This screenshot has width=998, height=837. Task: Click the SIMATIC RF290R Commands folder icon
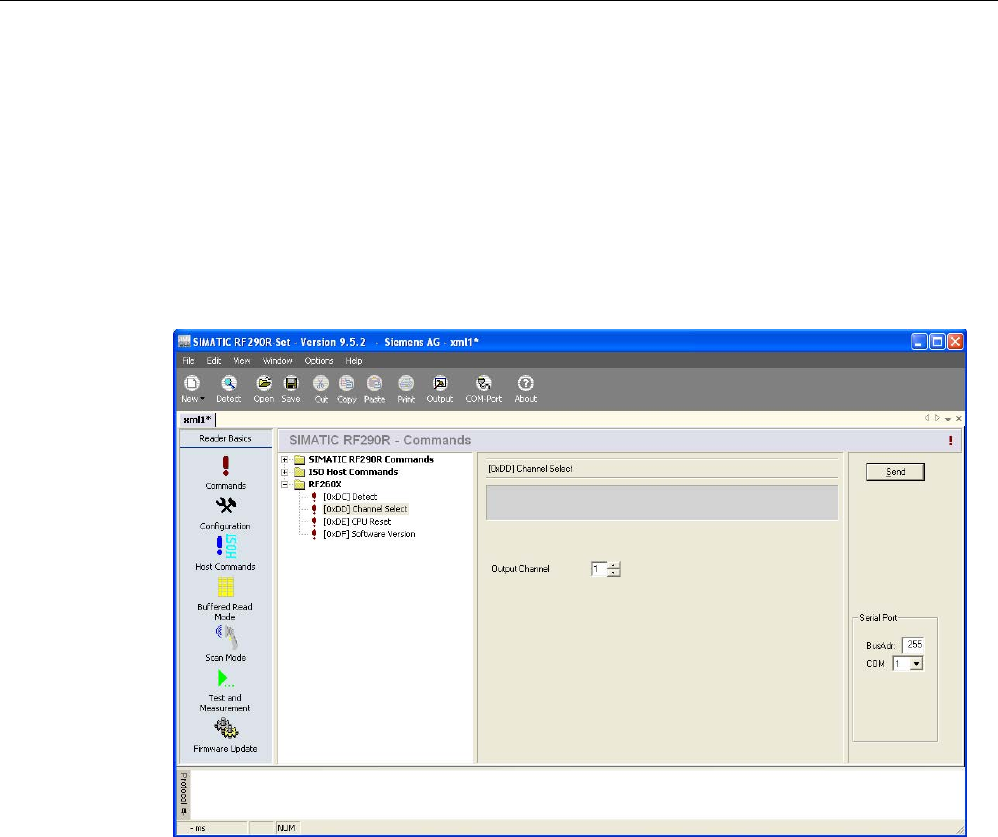(x=300, y=460)
